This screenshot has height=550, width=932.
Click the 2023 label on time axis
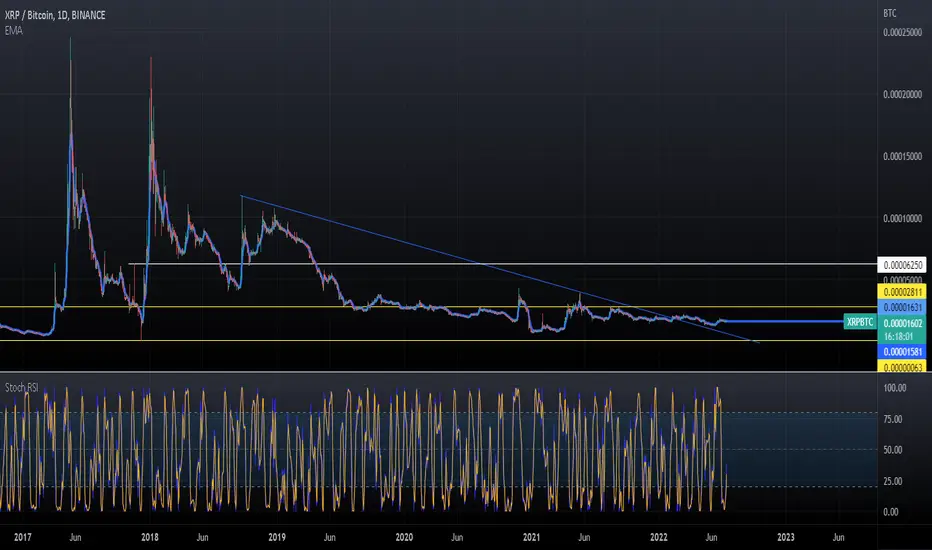[x=786, y=537]
